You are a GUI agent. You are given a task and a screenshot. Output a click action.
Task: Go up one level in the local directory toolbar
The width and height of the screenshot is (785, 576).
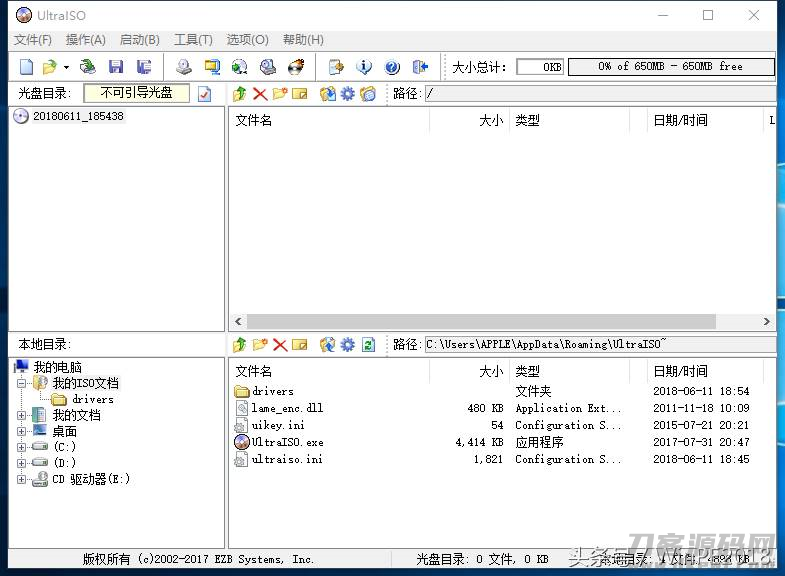coord(240,344)
